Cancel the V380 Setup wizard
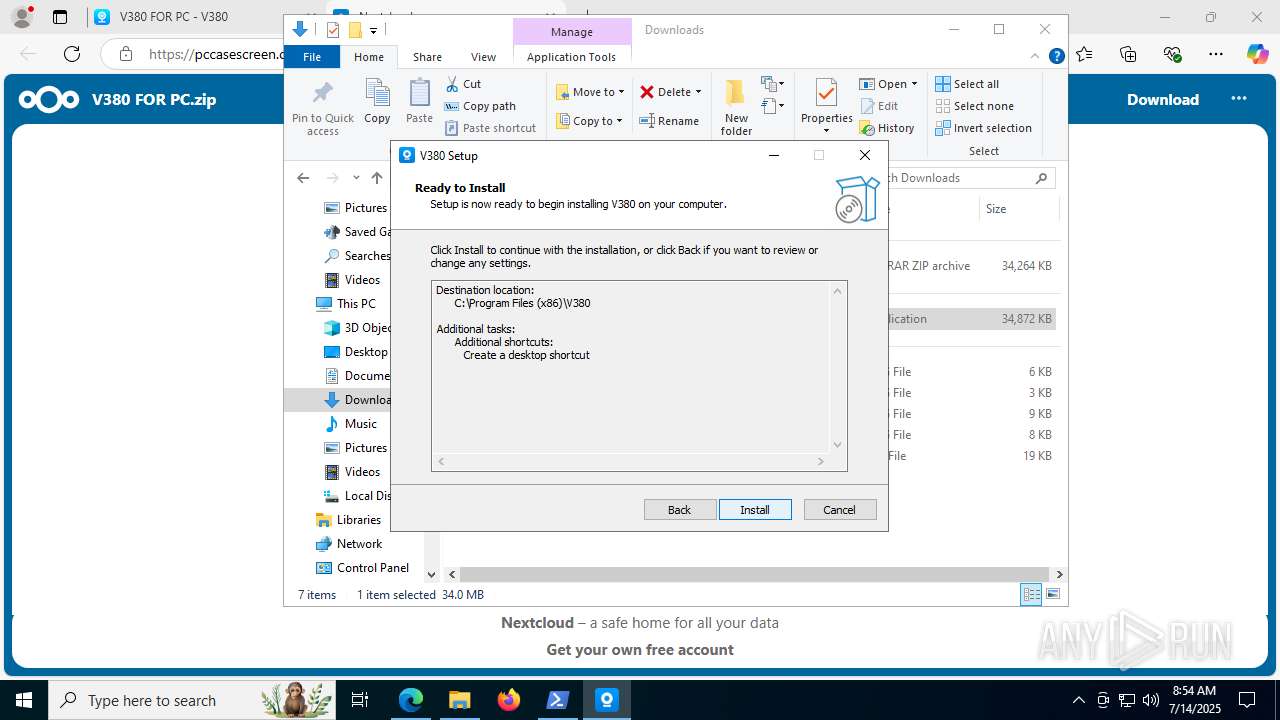The height and width of the screenshot is (720, 1280). pyautogui.click(x=840, y=510)
